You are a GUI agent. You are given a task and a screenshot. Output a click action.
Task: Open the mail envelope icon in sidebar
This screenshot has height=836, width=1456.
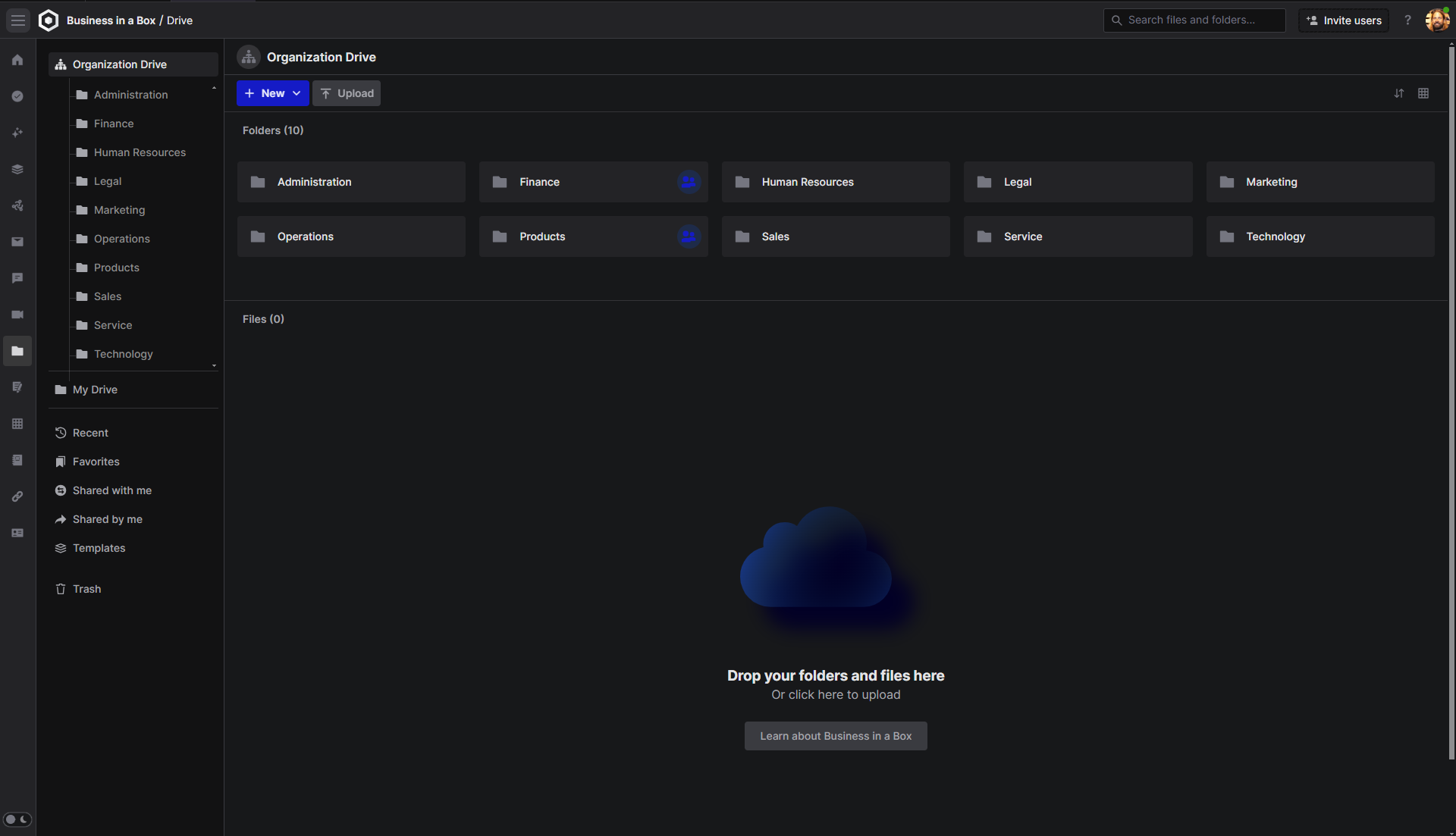point(17,242)
